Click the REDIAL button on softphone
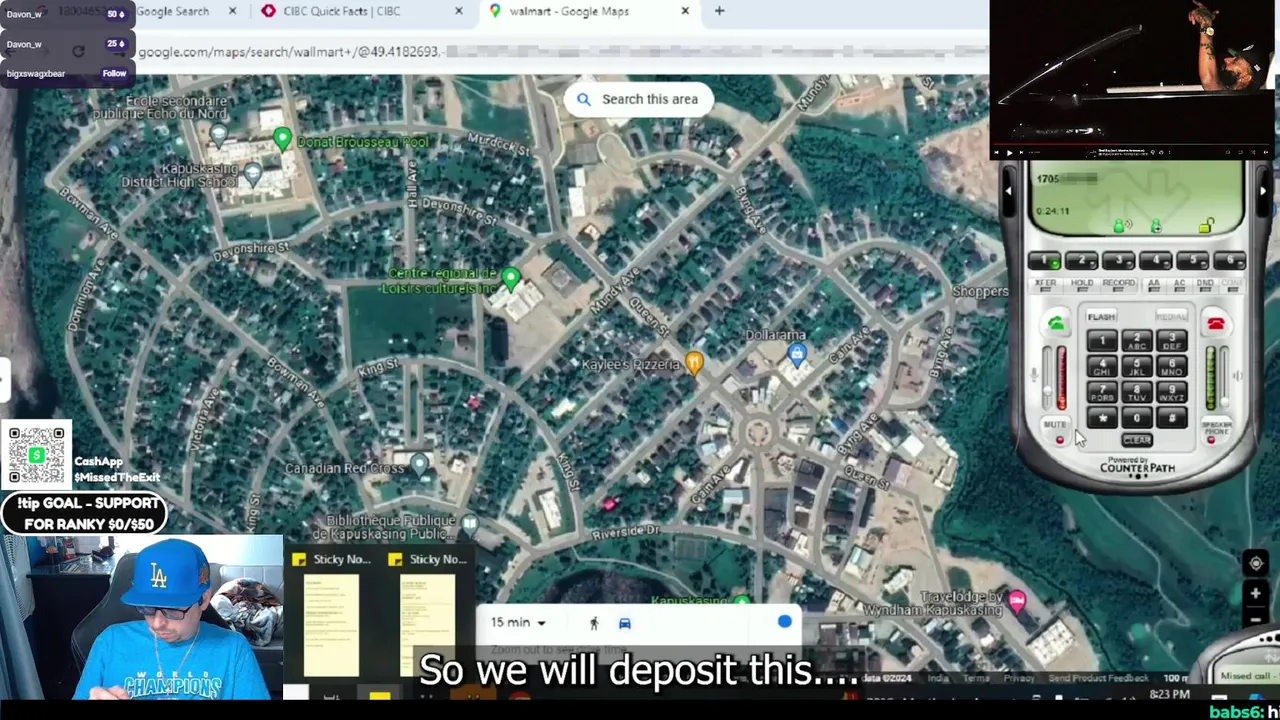The height and width of the screenshot is (720, 1280). (1172, 316)
